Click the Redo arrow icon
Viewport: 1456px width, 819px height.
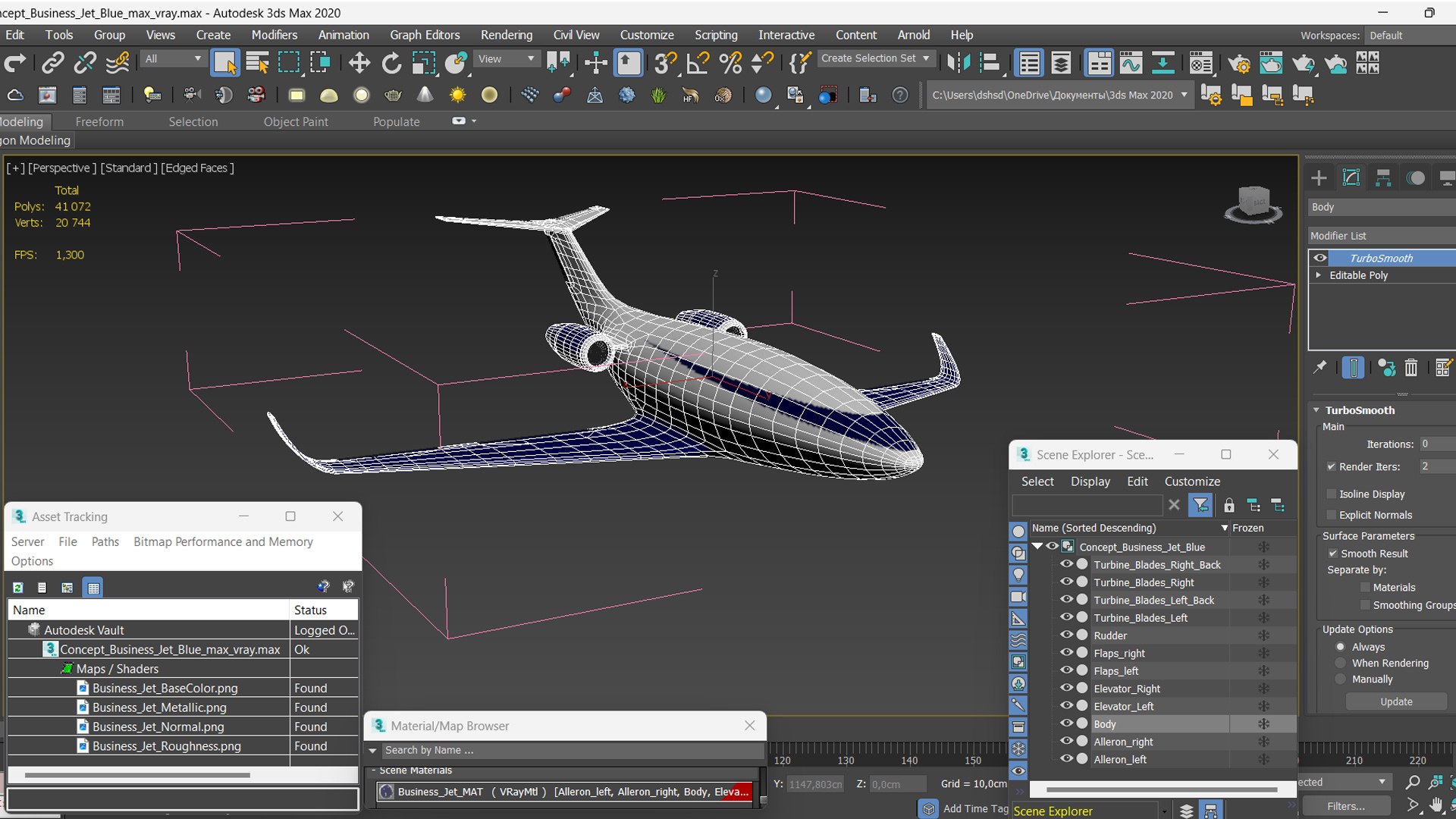coord(15,63)
